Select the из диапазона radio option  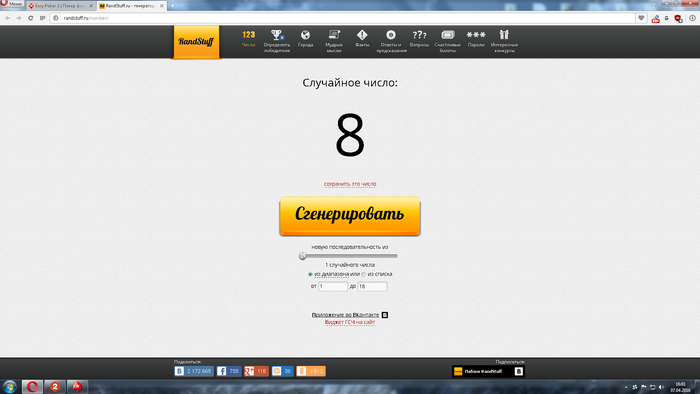coord(310,274)
